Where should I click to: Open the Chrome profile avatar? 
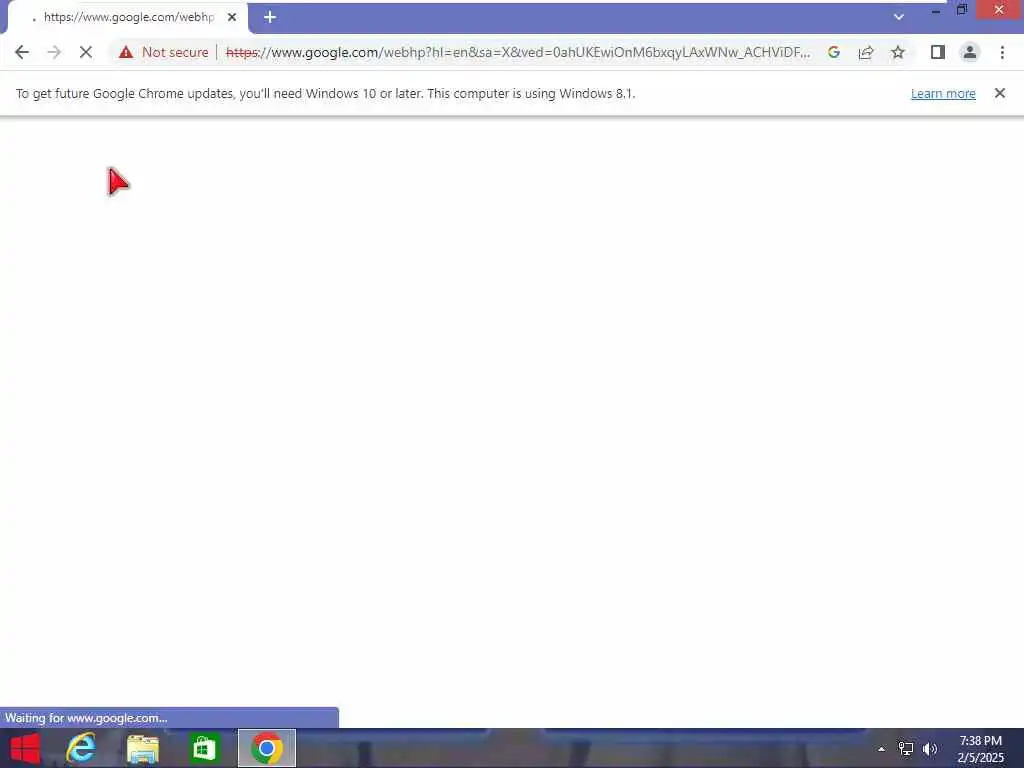coord(970,52)
